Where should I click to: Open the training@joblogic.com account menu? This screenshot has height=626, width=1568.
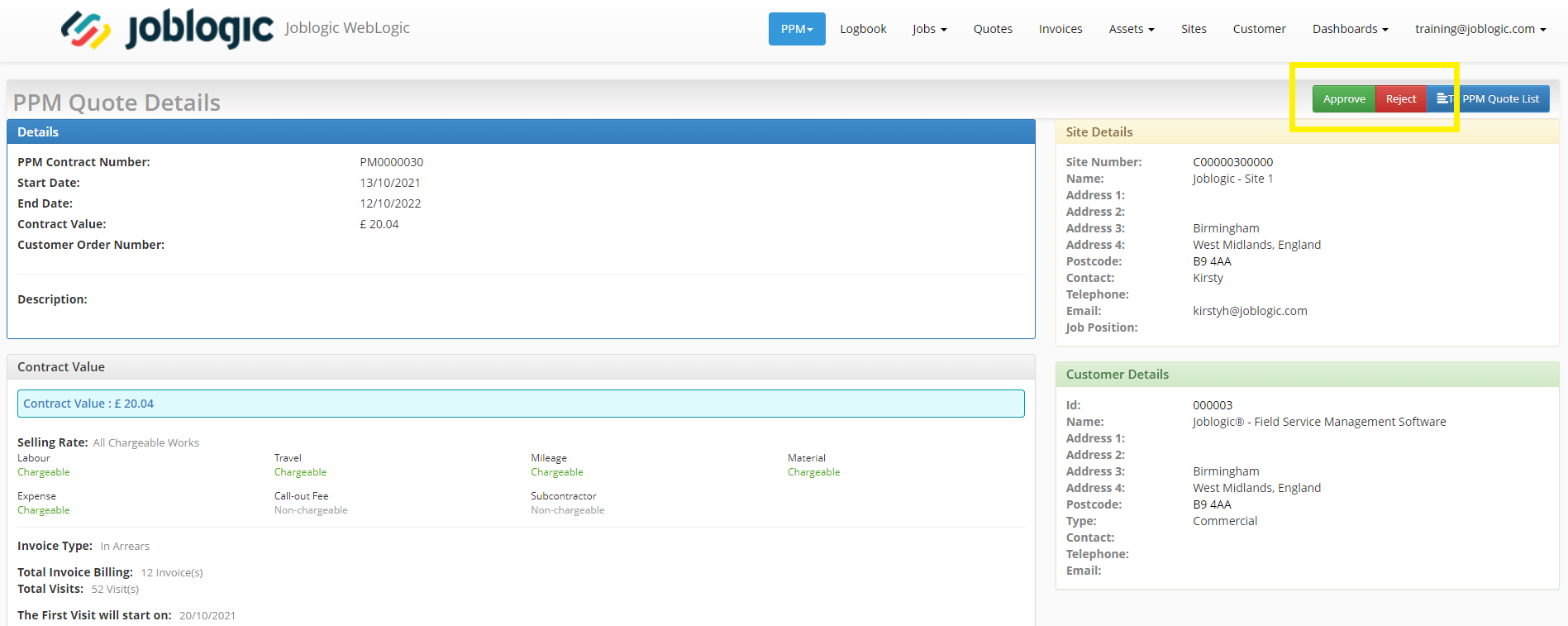[x=1480, y=29]
